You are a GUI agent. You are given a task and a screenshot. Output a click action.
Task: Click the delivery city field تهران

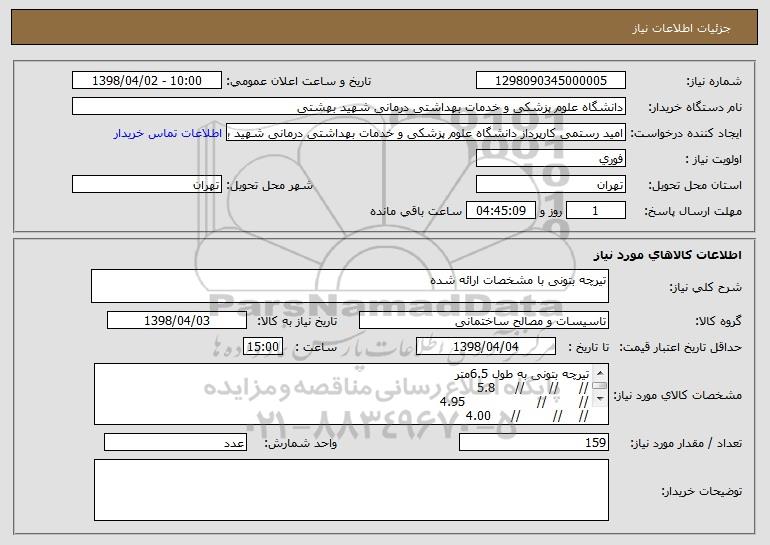147,184
